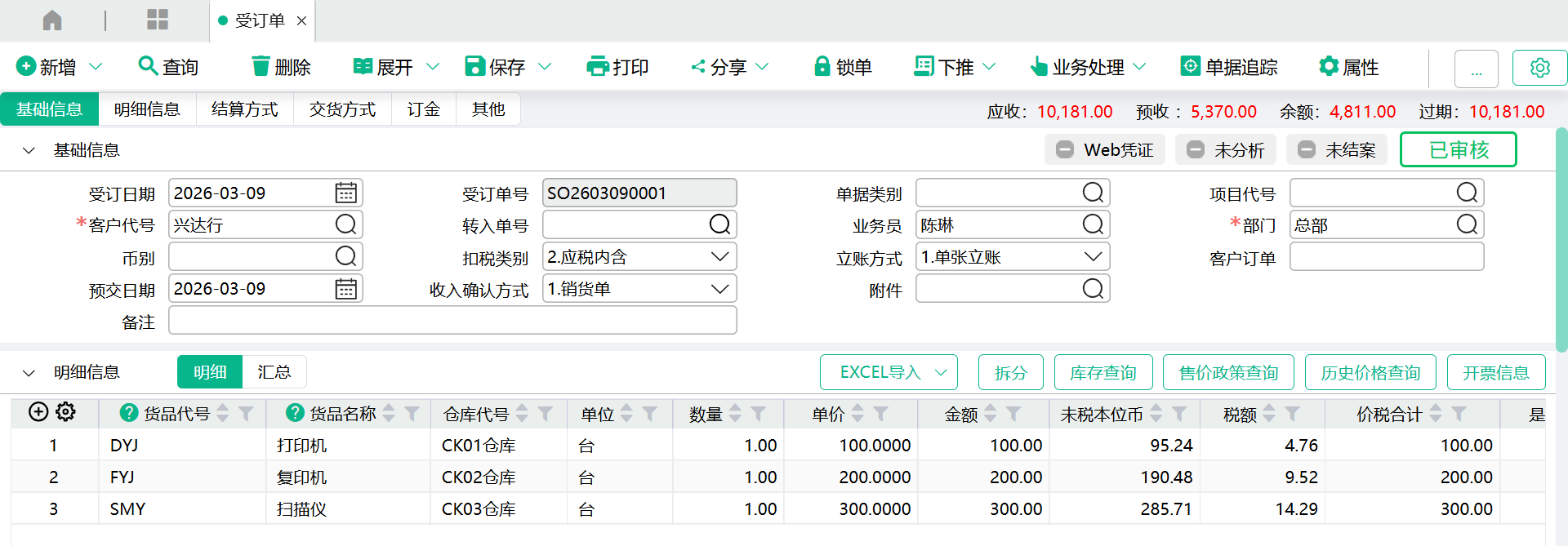Image resolution: width=1568 pixels, height=546 pixels.
Task: Click search icon in 客户代号 field
Action: (x=346, y=224)
